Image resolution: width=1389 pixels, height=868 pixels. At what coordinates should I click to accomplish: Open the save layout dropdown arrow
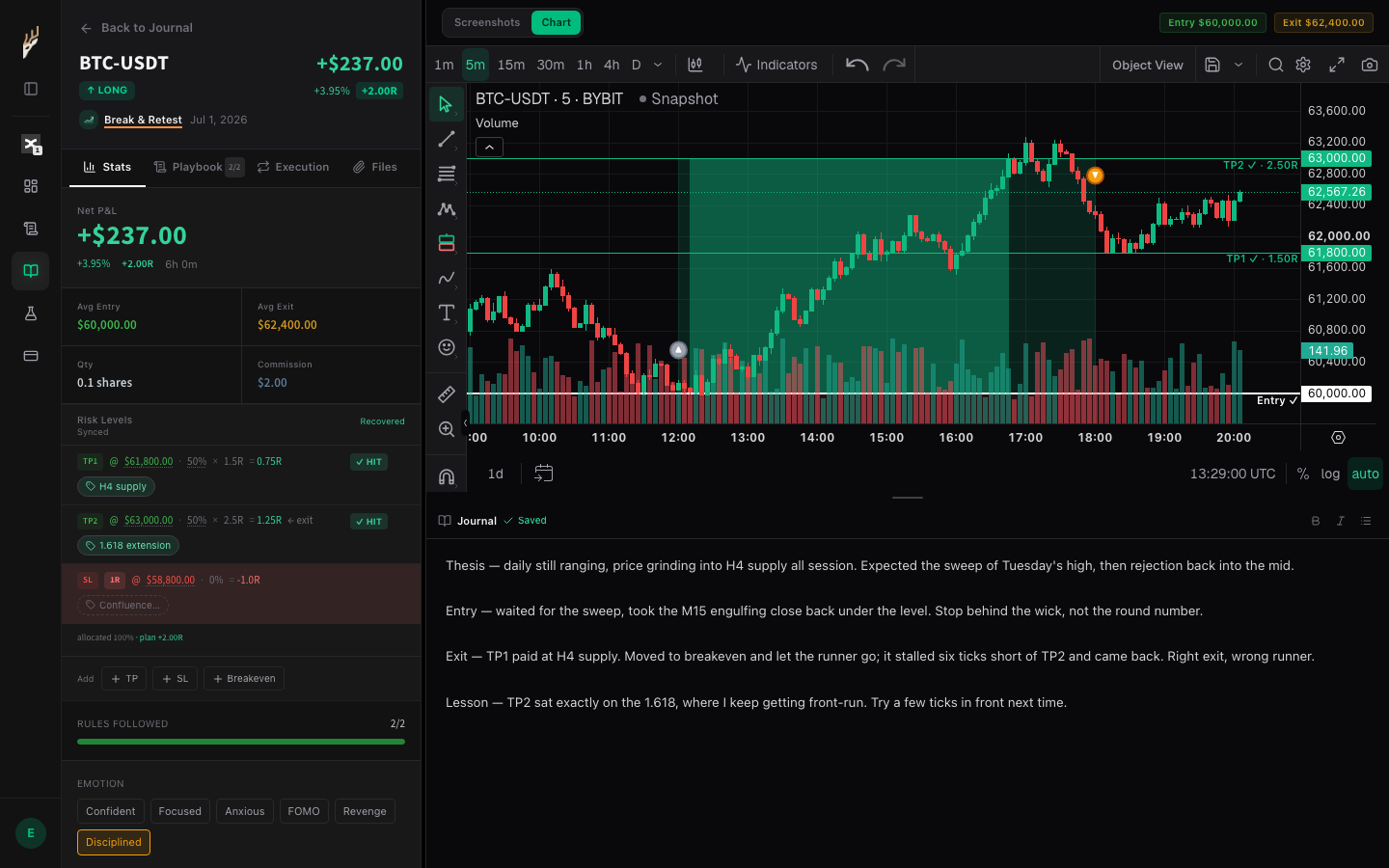coord(1239,65)
